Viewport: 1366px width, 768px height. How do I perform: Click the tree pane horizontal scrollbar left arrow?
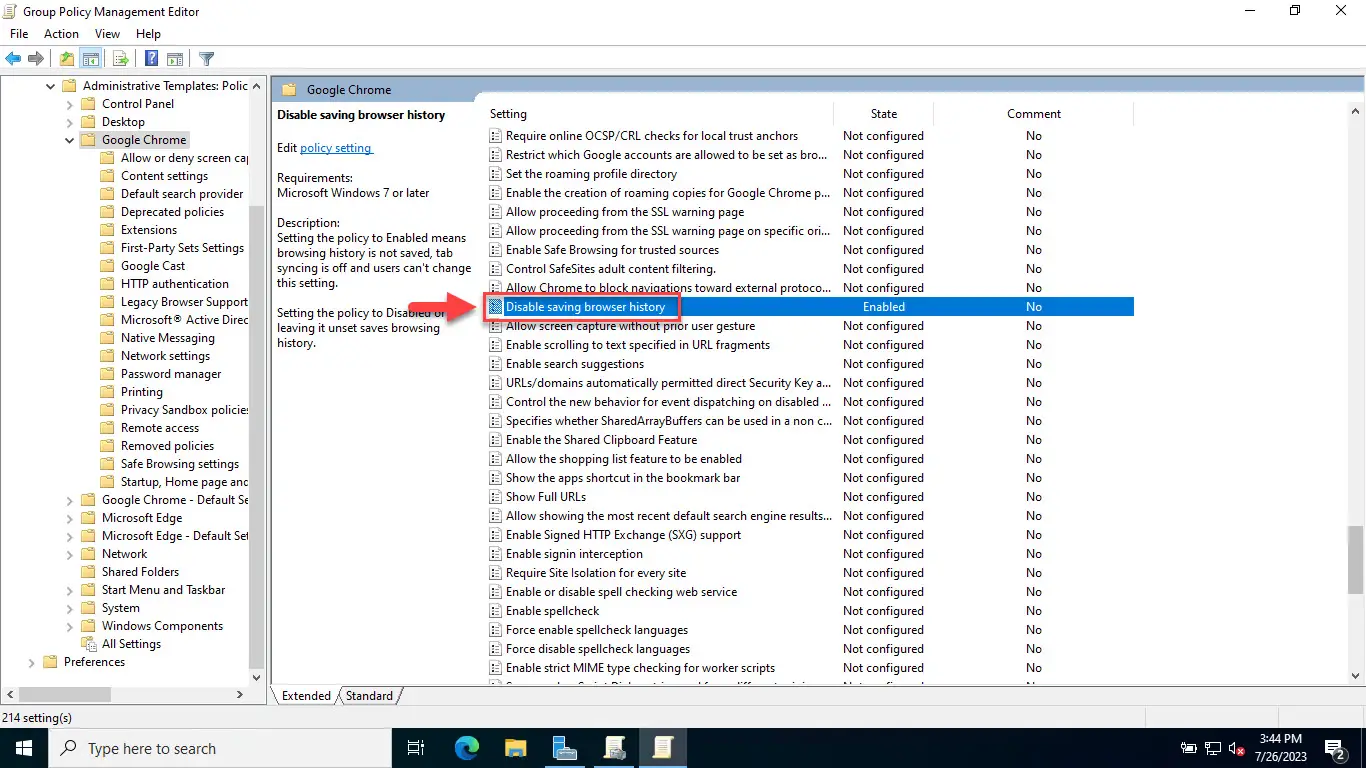coord(9,694)
